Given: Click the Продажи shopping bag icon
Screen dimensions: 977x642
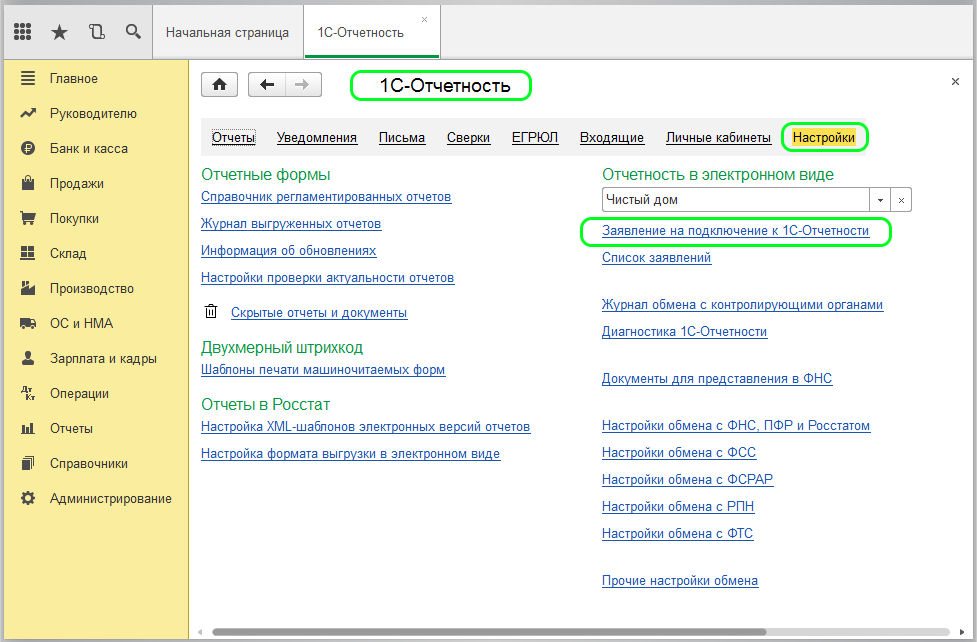Looking at the screenshot, I should coord(28,183).
